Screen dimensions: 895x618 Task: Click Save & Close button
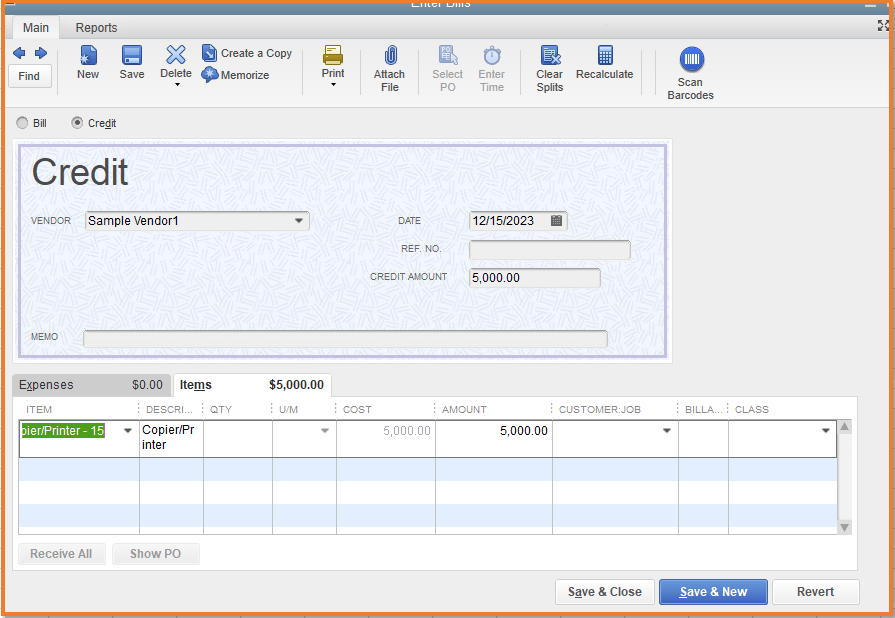(604, 591)
